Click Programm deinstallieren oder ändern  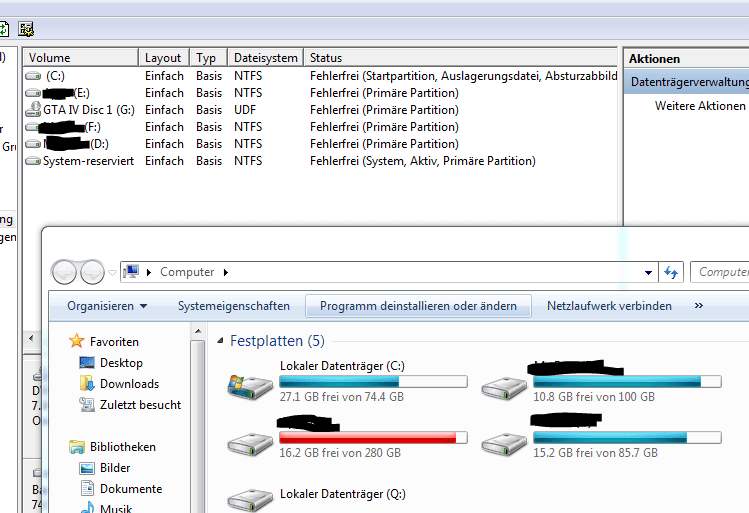418,306
